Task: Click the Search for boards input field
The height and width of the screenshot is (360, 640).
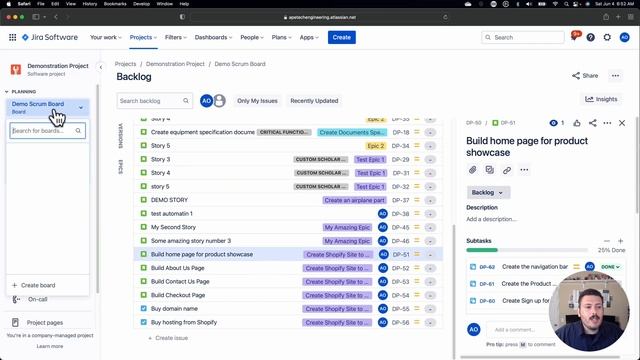Action: click(x=47, y=131)
